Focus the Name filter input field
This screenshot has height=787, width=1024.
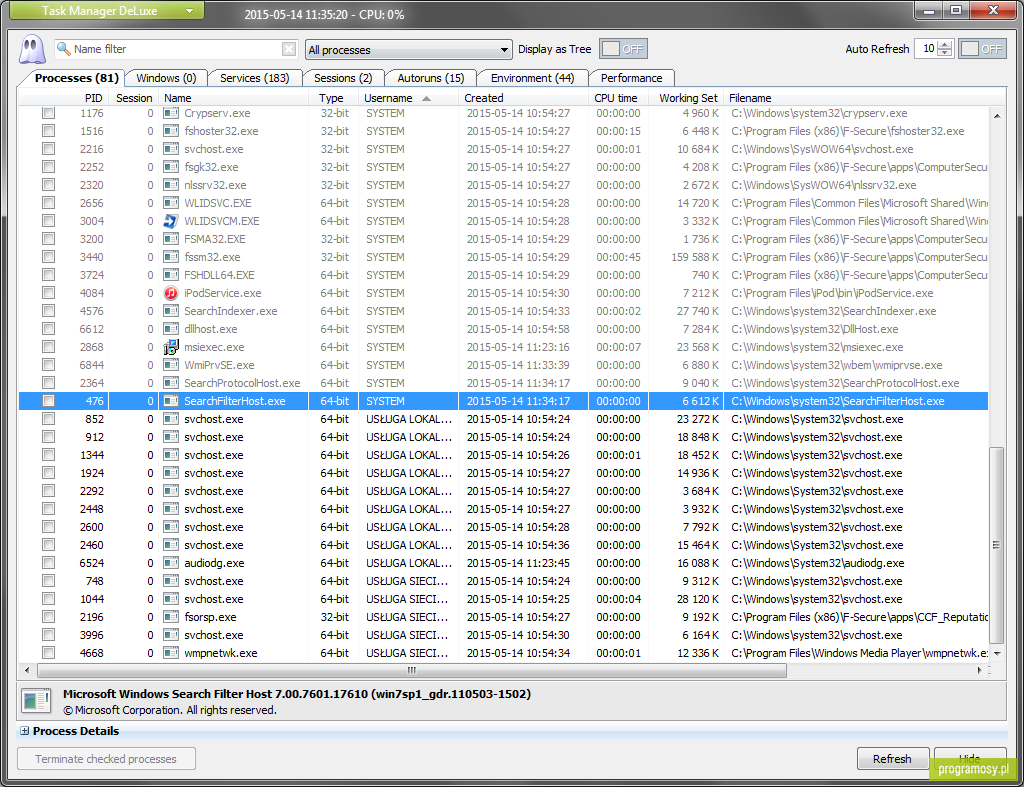(x=176, y=49)
